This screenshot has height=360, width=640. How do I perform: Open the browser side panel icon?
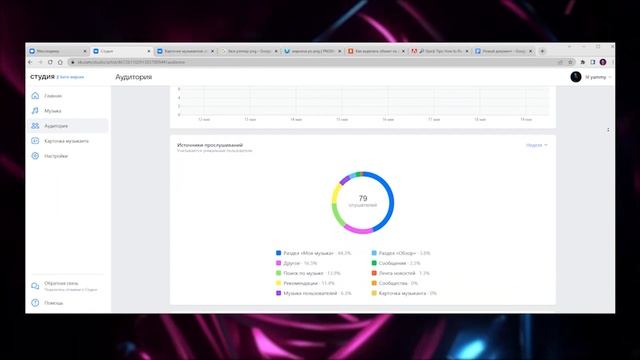coord(593,62)
